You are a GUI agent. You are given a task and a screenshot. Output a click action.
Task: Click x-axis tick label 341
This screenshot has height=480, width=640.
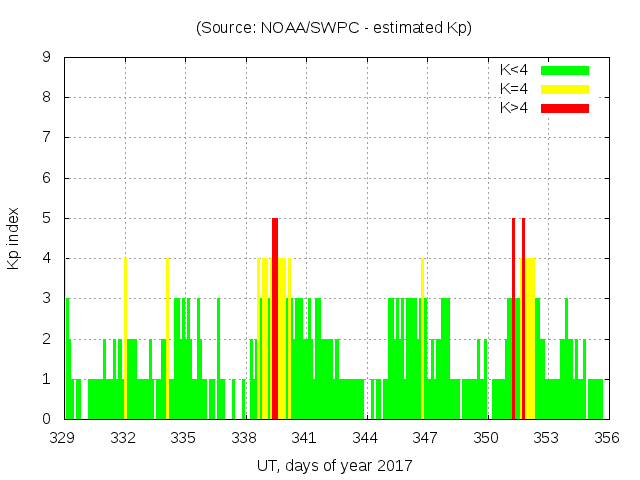pos(304,438)
